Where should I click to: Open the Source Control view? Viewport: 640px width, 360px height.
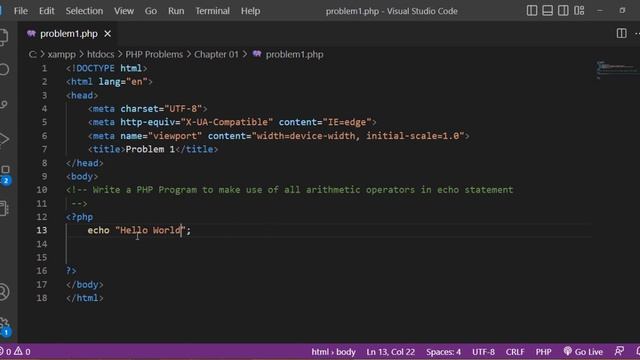click(4, 104)
